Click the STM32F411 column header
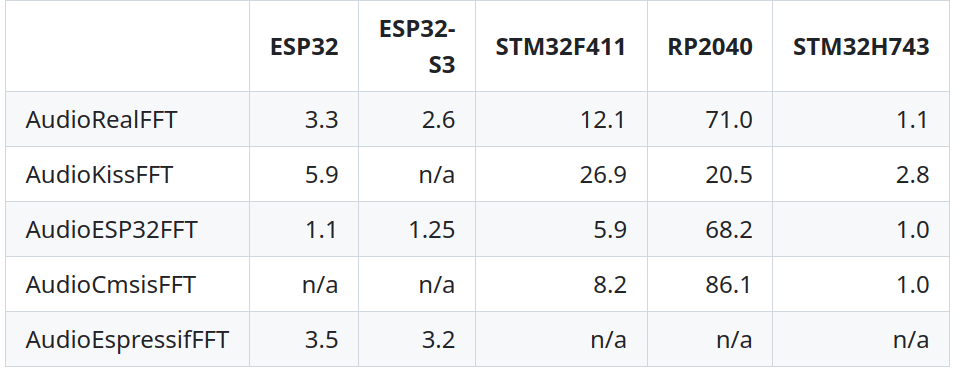Screen dimensions: 963x382 [x=561, y=47]
